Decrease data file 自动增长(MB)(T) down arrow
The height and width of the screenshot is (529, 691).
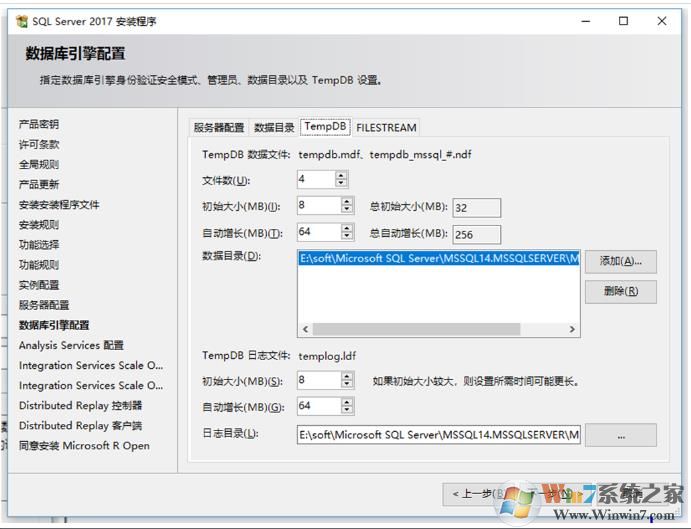tap(347, 236)
